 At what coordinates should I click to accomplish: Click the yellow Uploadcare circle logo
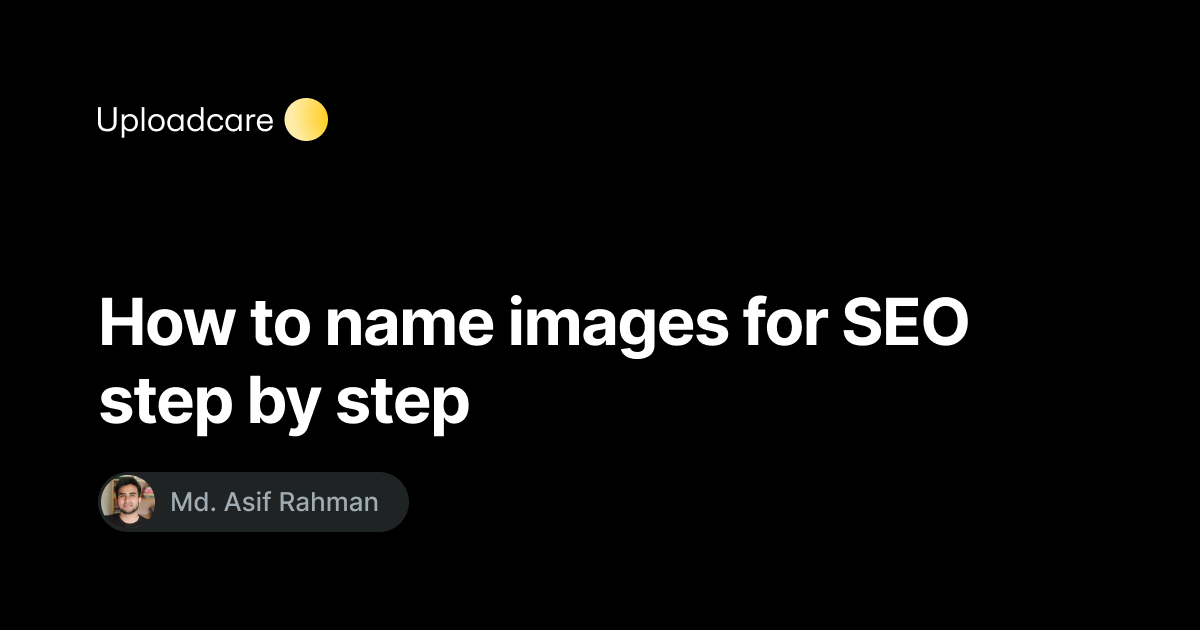coord(306,120)
